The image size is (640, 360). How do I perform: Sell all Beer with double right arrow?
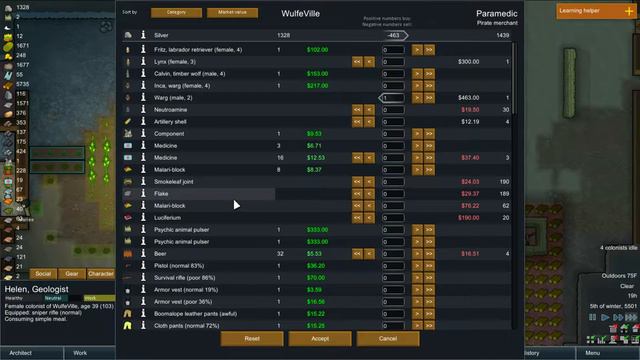429,254
